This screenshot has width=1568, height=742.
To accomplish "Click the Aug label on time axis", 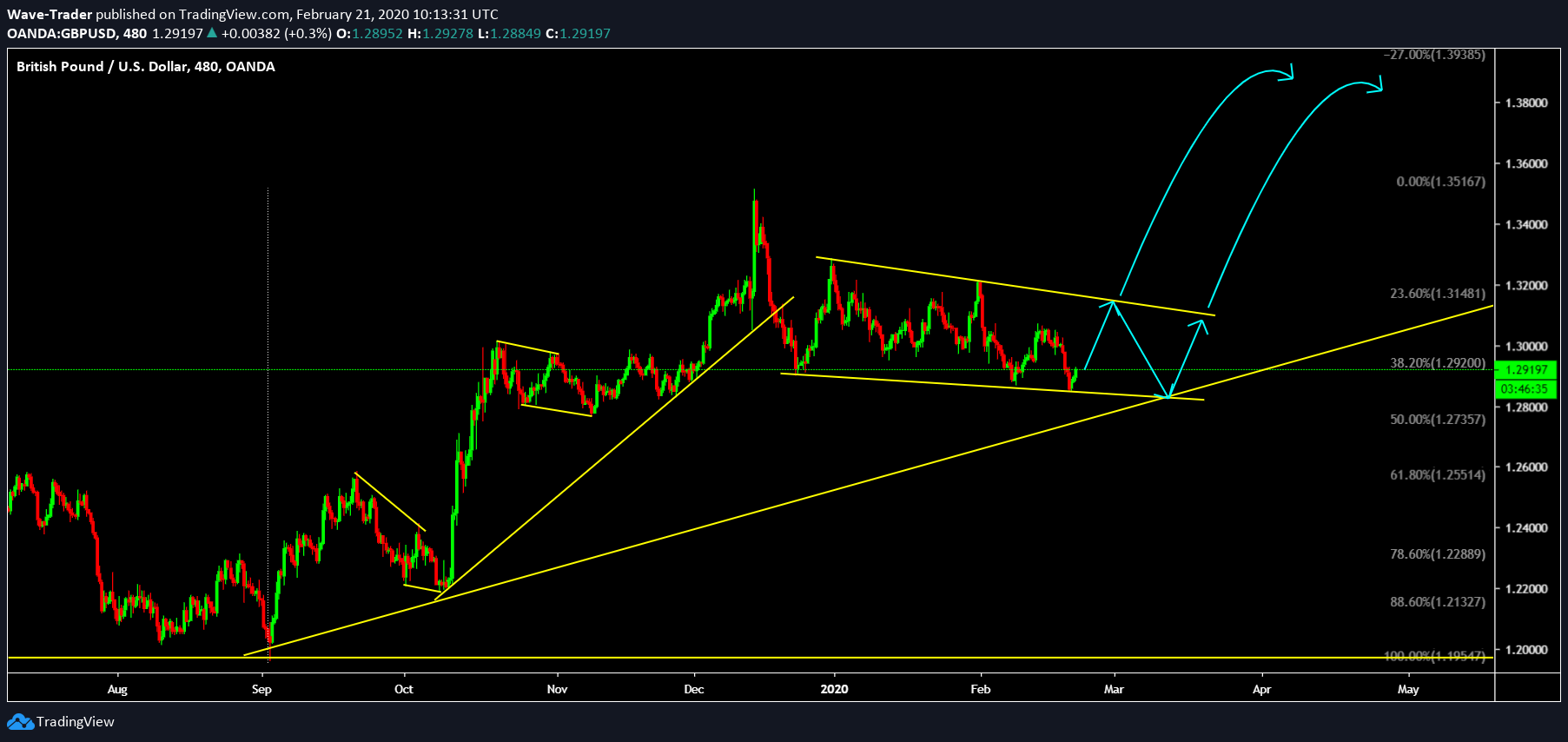I will click(117, 689).
